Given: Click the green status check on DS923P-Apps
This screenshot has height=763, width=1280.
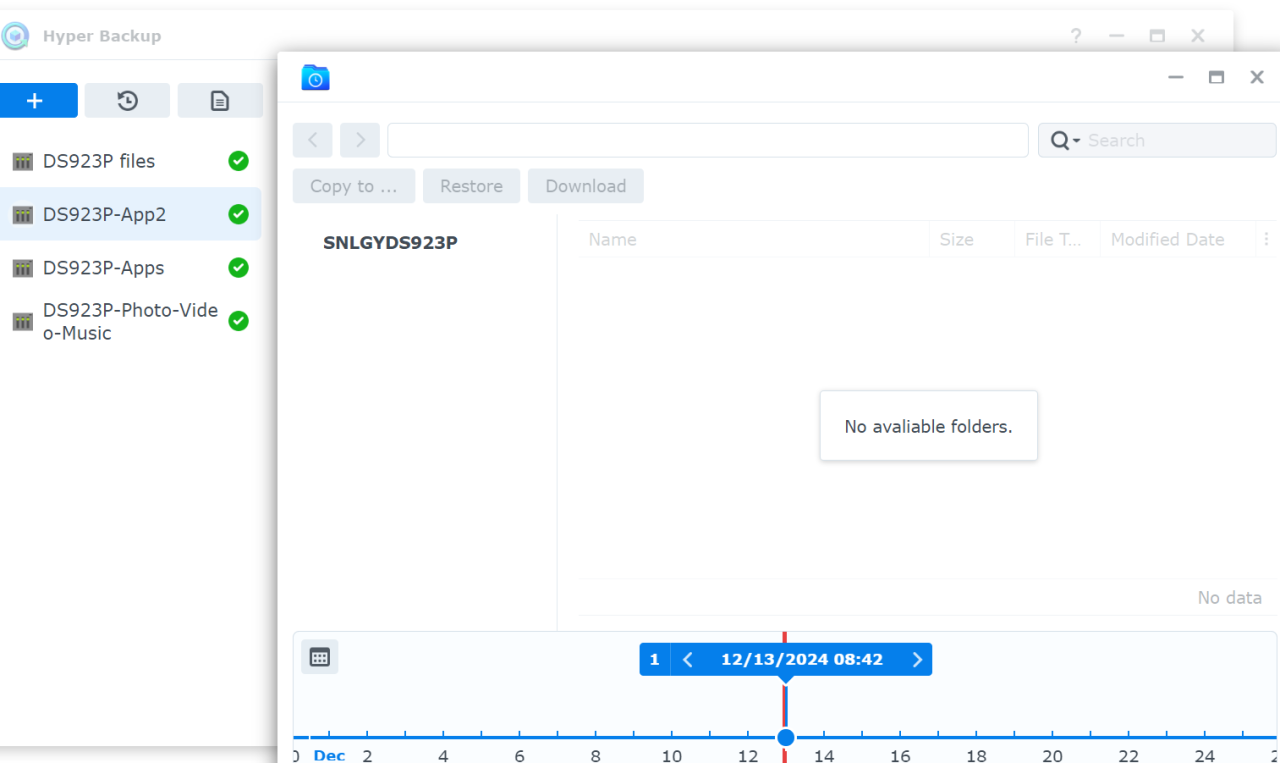Looking at the screenshot, I should [x=238, y=267].
